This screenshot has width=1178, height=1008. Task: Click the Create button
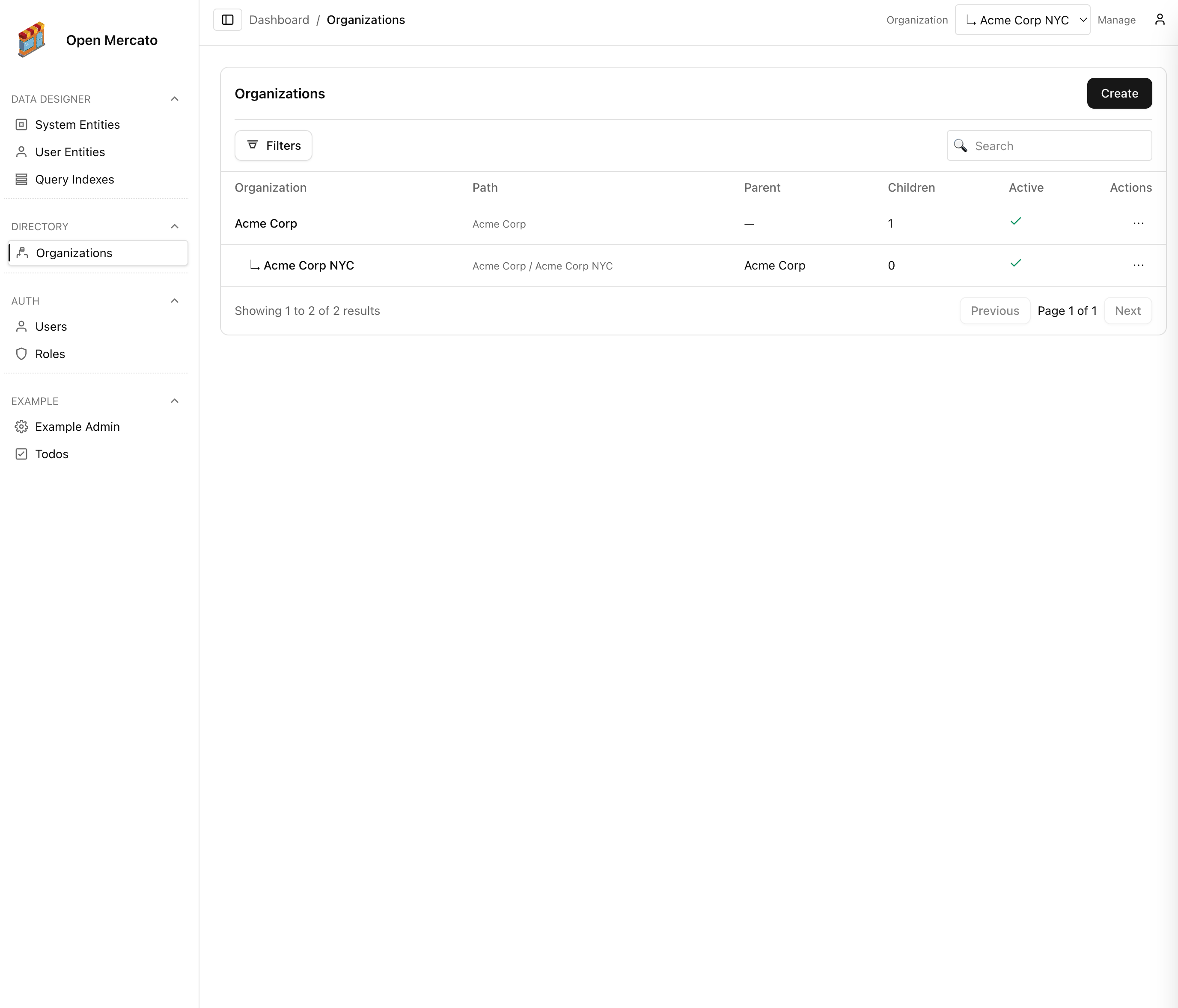1119,93
